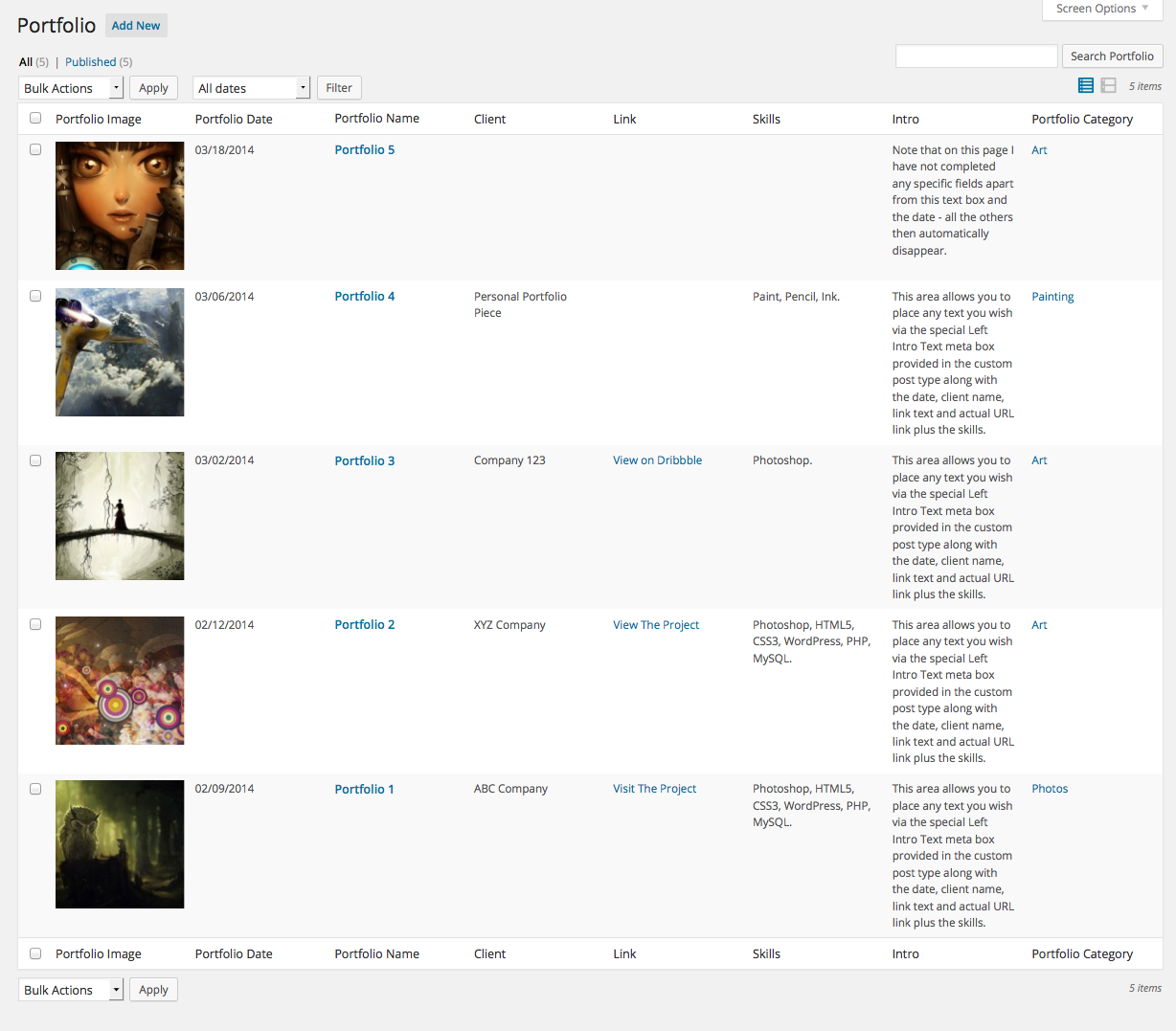Check the Portfolio 4 row checkbox
1176x1031 pixels.
tap(35, 296)
